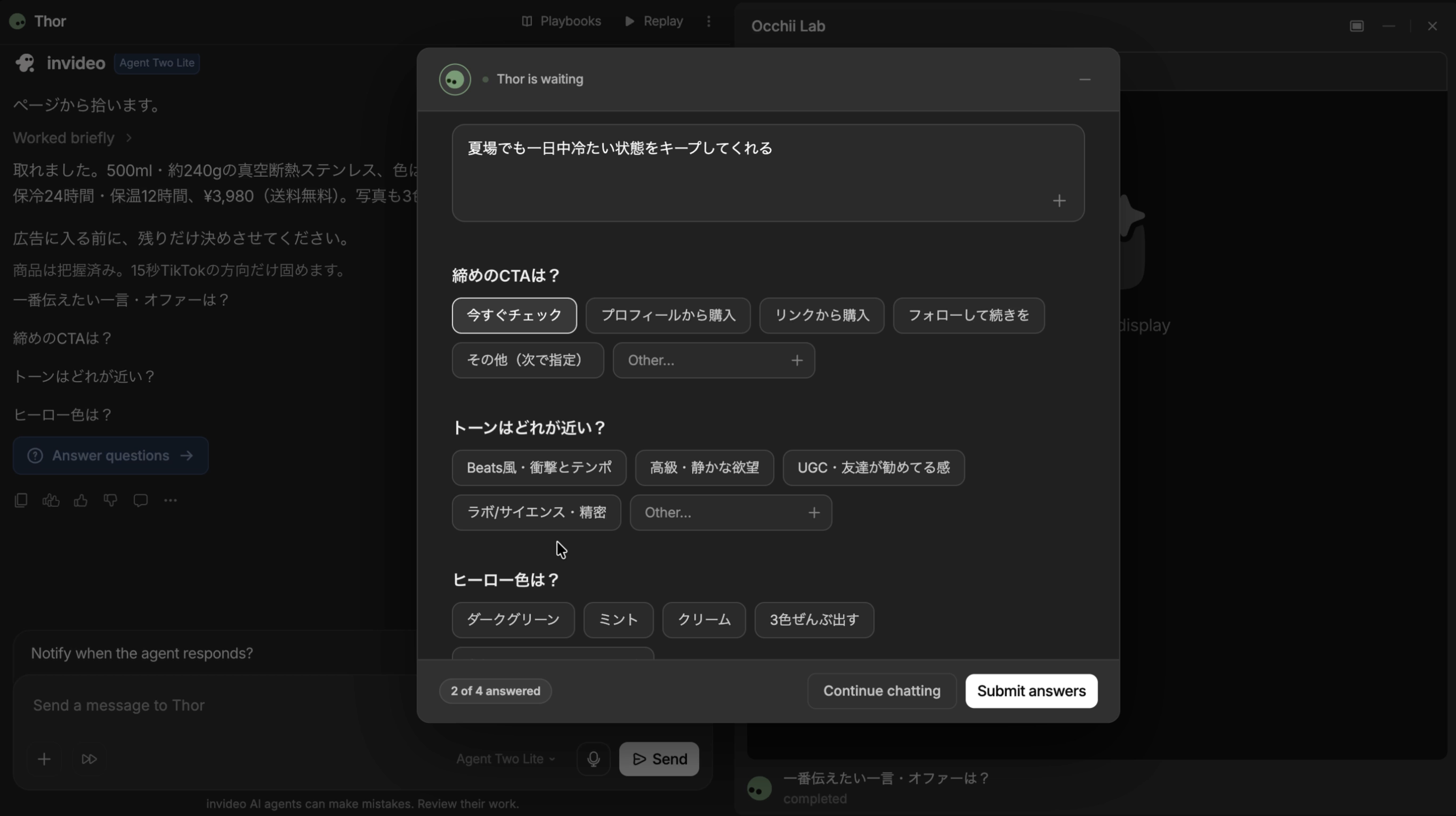Viewport: 1456px width, 816px height.
Task: Pick ミント as hero color
Action: pyautogui.click(x=618, y=620)
